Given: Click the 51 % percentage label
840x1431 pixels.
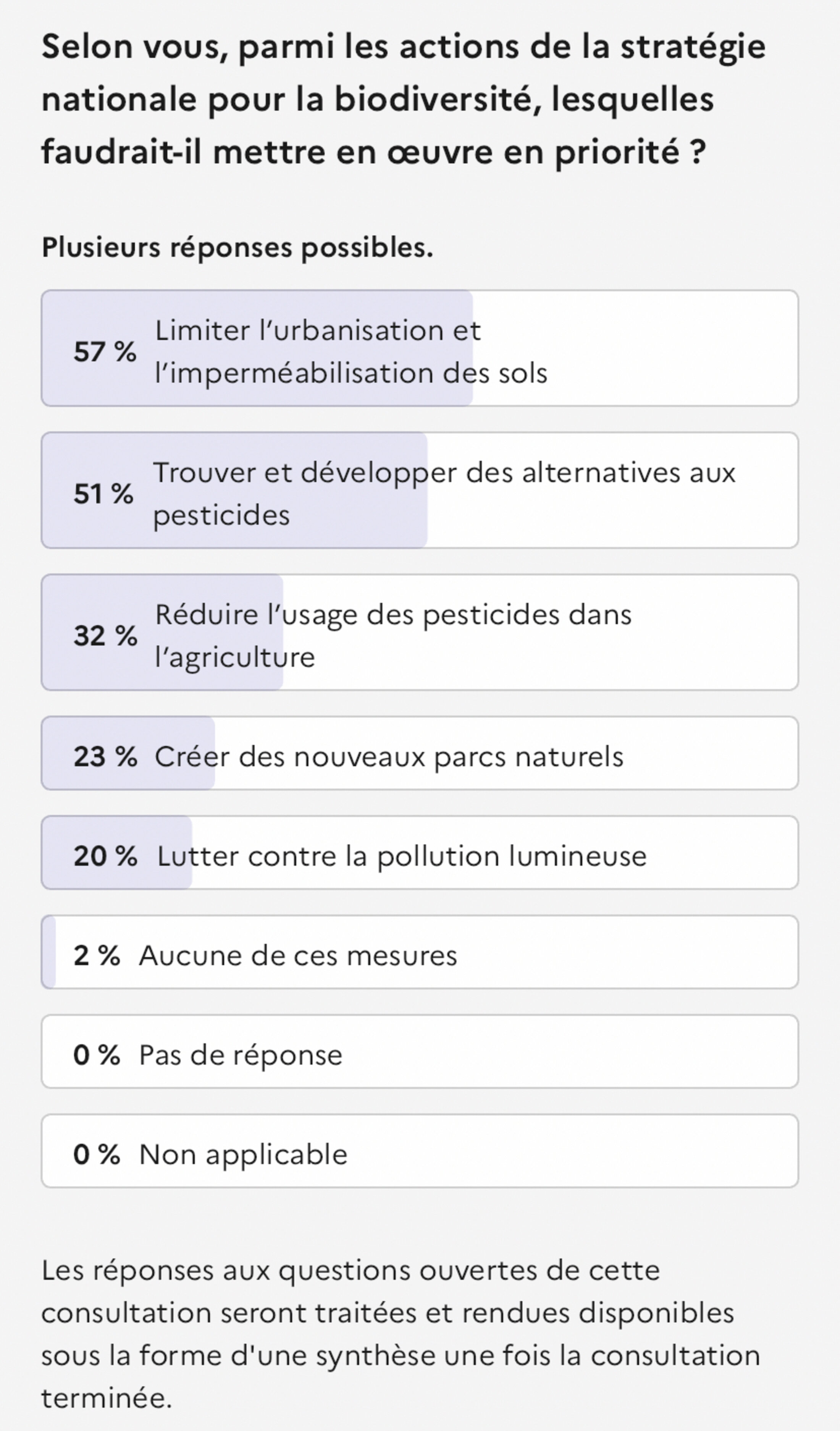Looking at the screenshot, I should coord(103,494).
